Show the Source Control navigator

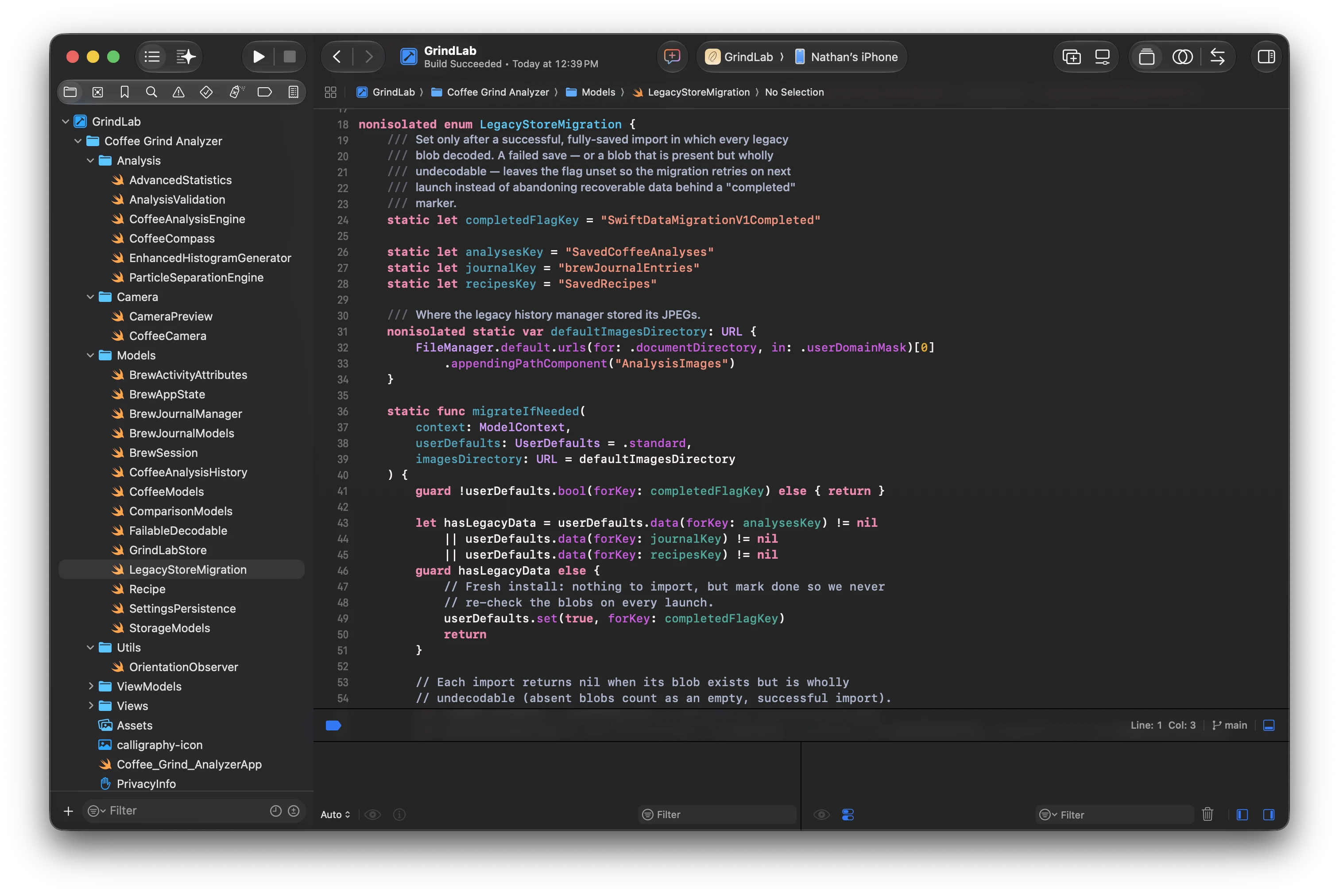(x=98, y=92)
